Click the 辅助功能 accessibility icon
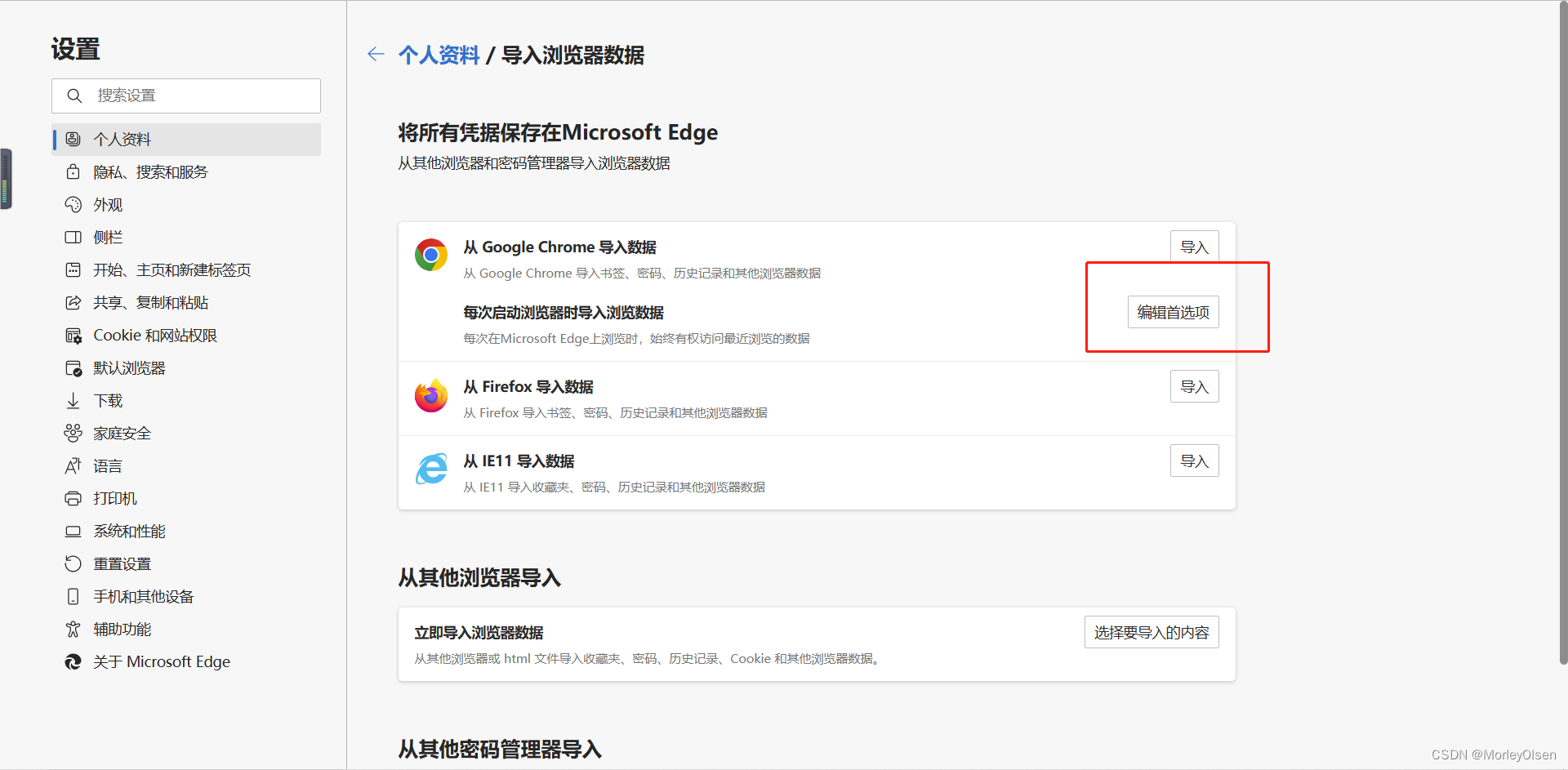1568x770 pixels. [73, 629]
